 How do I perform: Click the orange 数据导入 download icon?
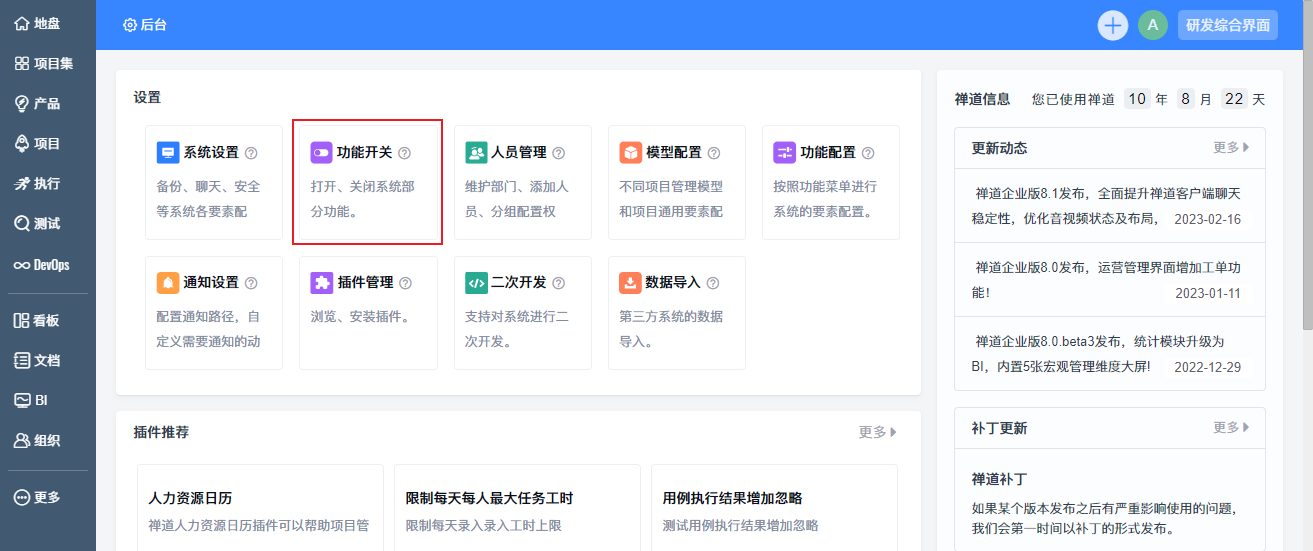click(630, 283)
